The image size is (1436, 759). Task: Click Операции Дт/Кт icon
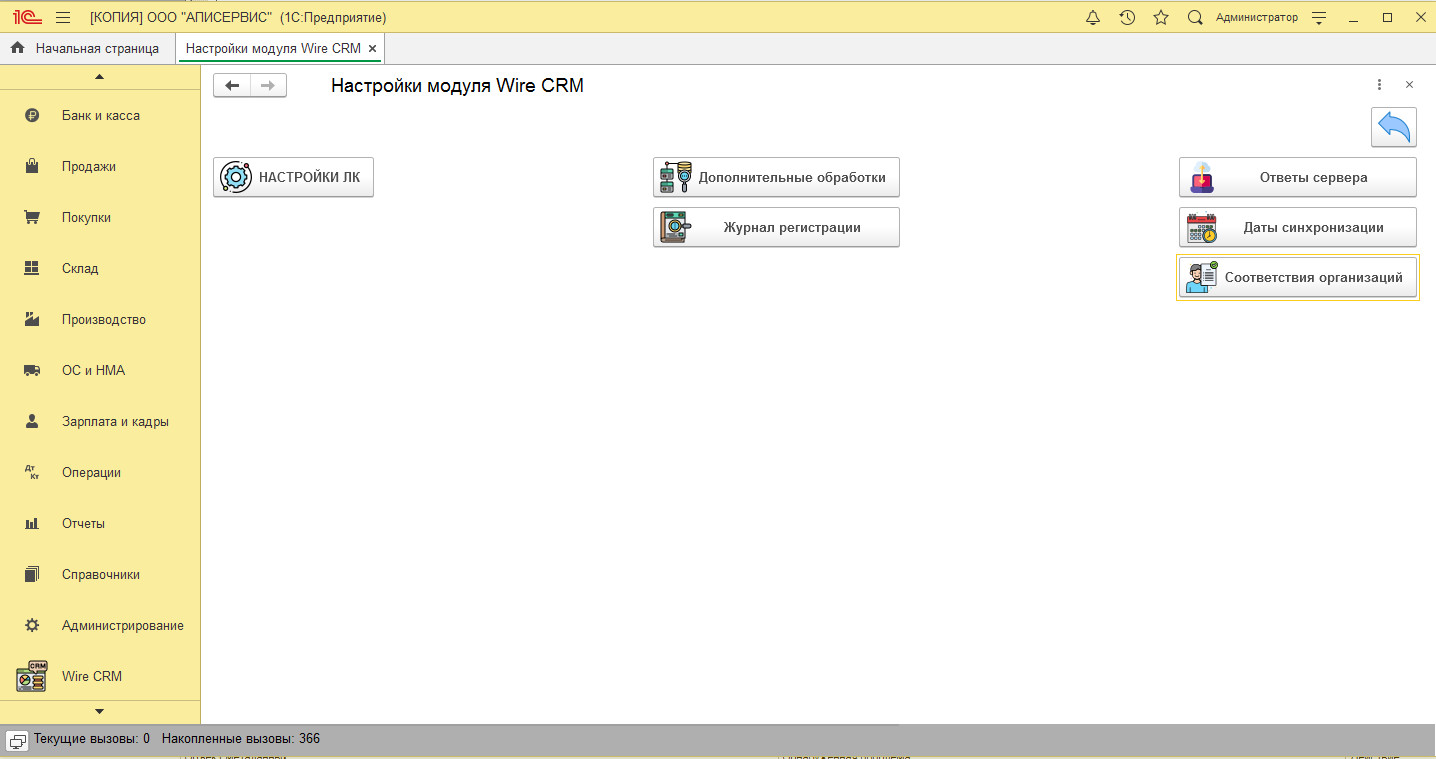pos(32,472)
